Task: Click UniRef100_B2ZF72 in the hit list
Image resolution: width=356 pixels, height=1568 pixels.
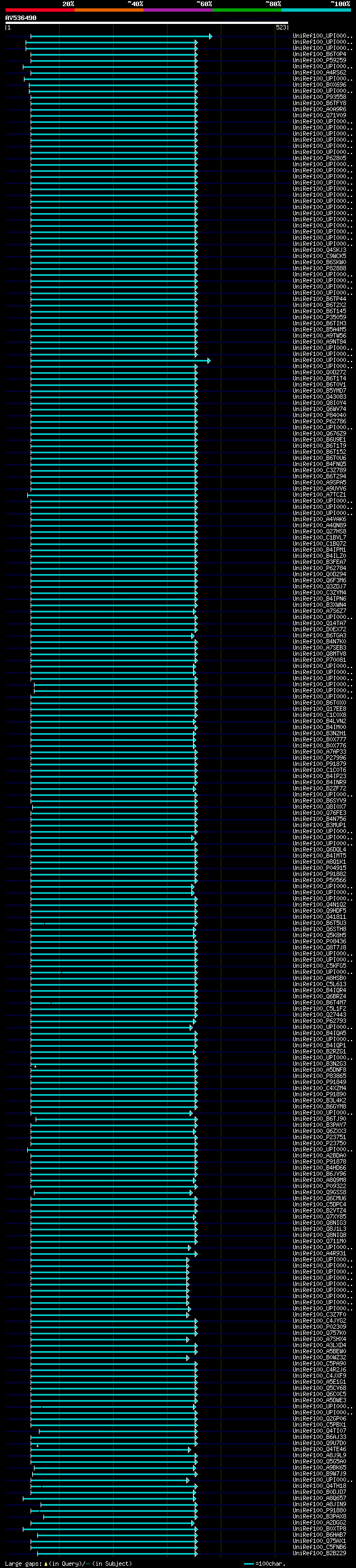Action: click(x=319, y=788)
